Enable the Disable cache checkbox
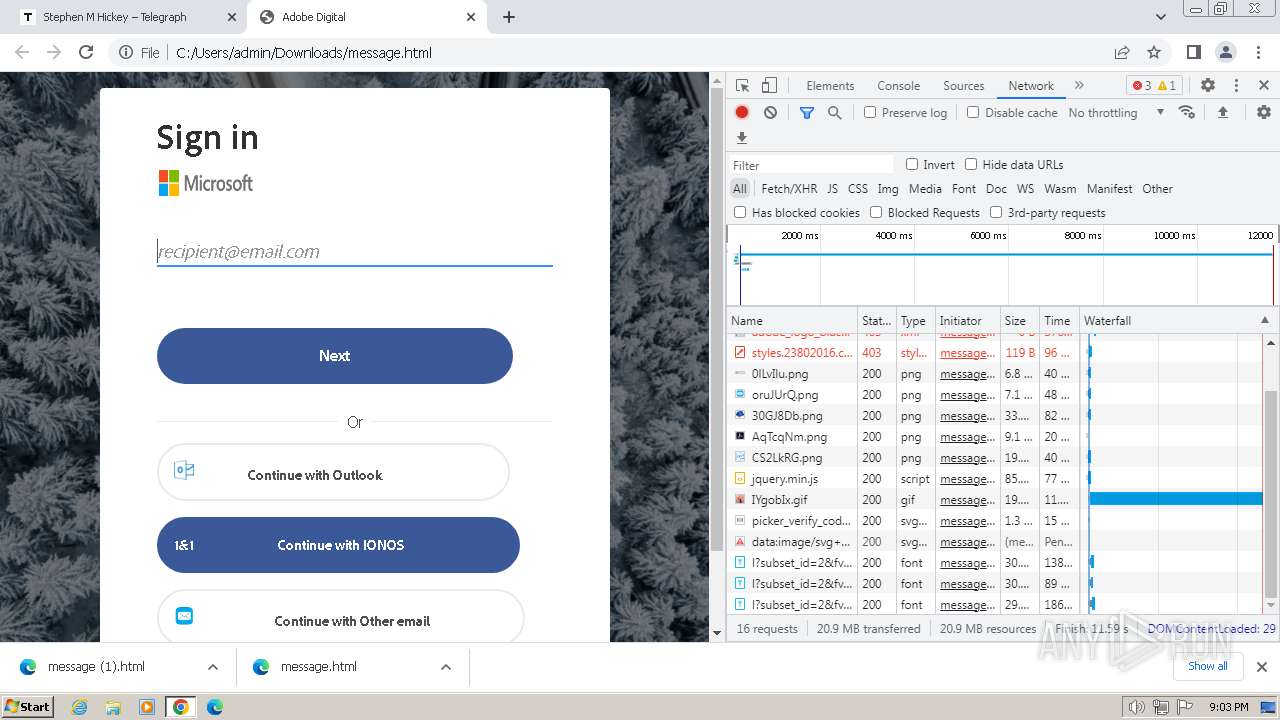Image resolution: width=1280 pixels, height=720 pixels. [973, 113]
